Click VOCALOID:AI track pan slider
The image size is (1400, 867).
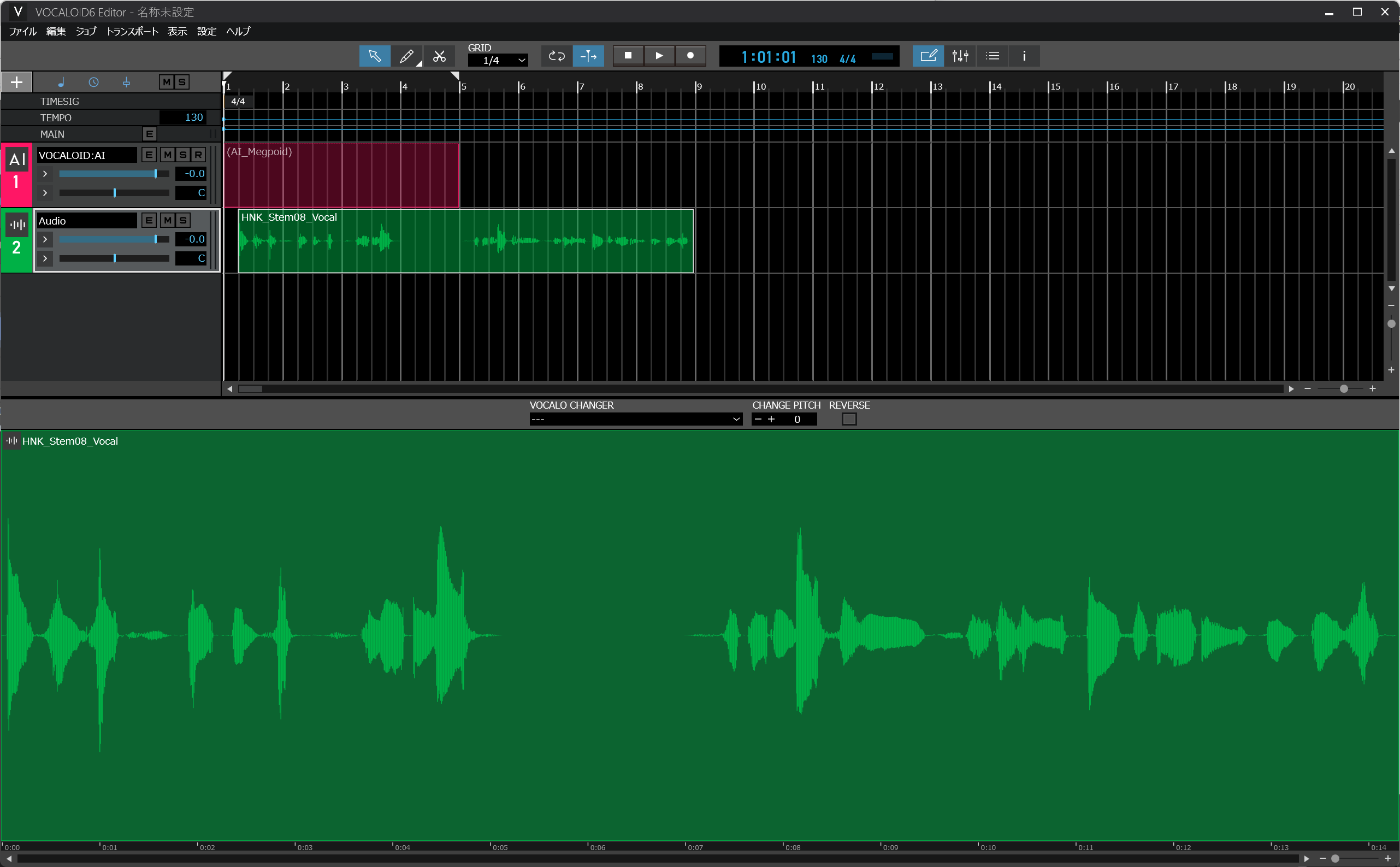click(114, 193)
